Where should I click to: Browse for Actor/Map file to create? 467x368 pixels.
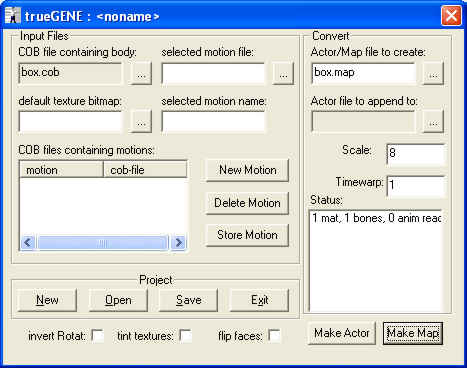point(433,73)
